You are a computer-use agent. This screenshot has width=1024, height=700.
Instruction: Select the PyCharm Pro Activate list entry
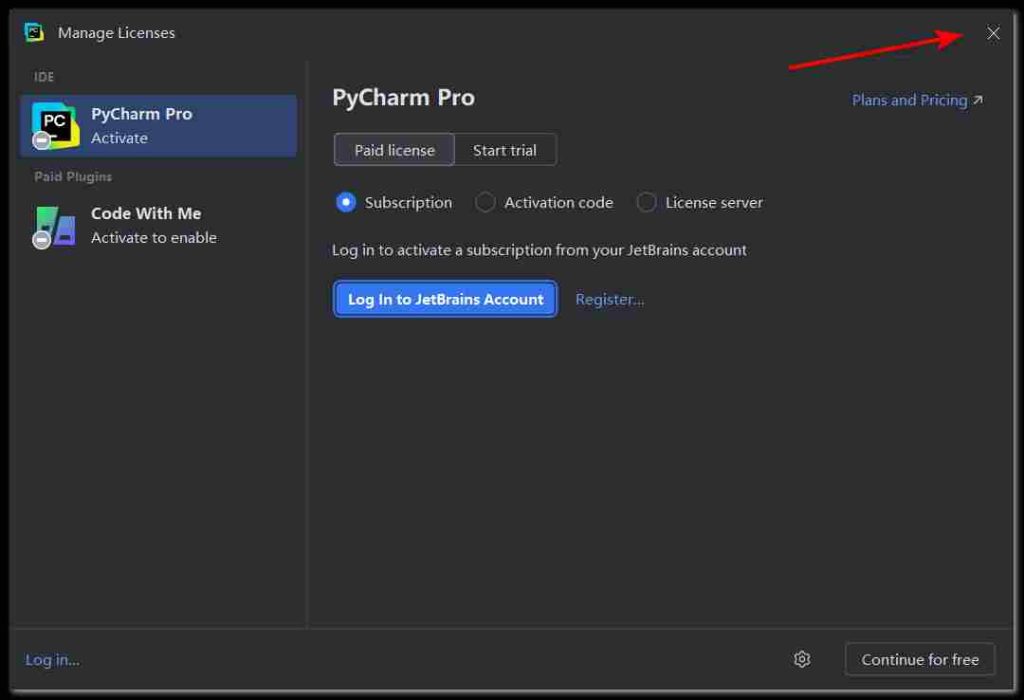coord(158,126)
